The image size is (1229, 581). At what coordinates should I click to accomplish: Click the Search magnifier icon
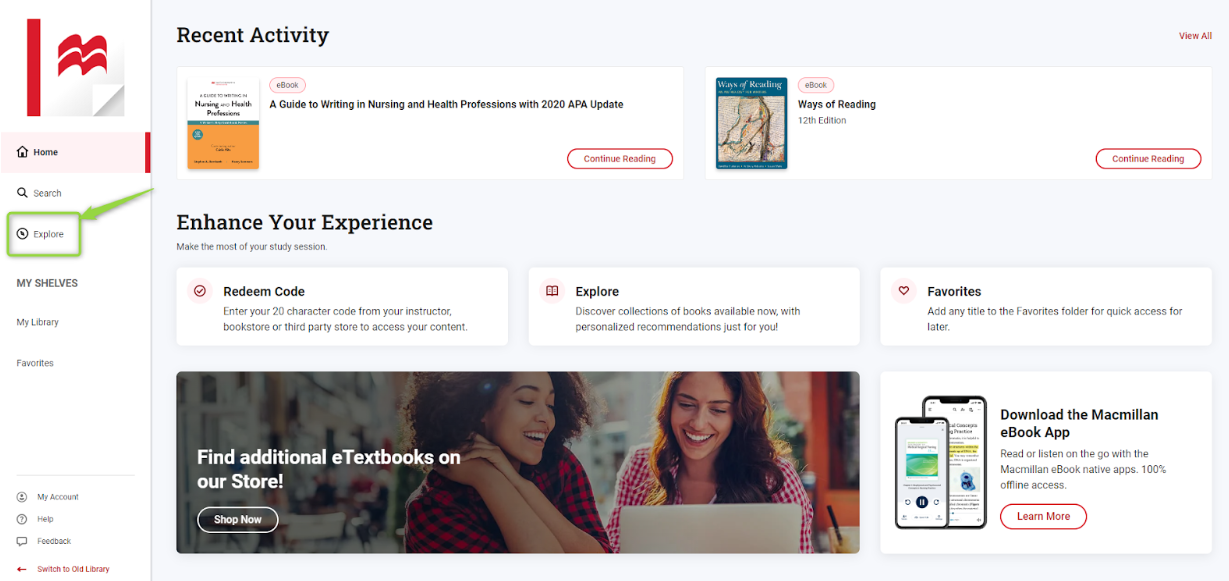[x=22, y=193]
